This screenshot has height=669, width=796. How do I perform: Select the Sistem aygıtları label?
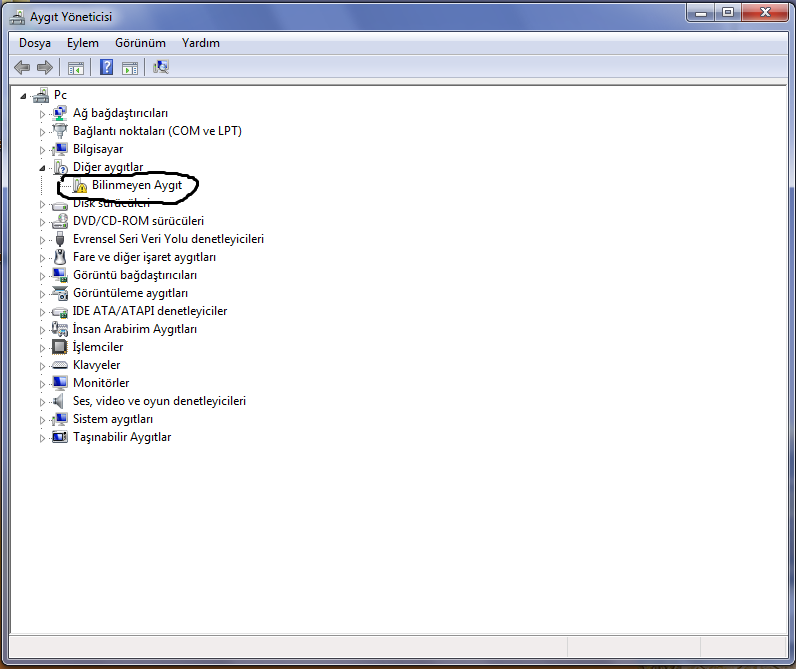click(x=113, y=419)
